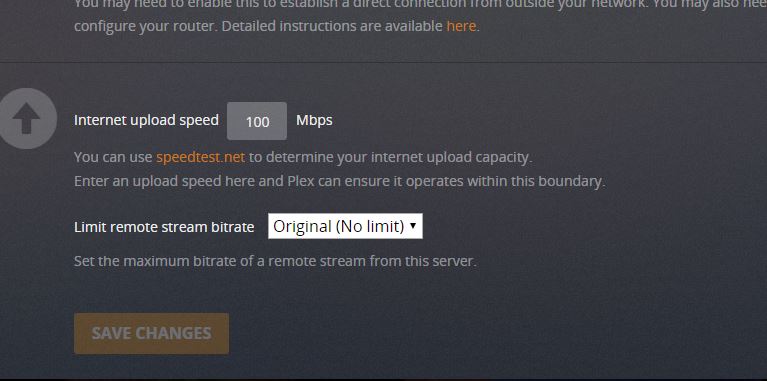Open the Limit remote stream bitrate dropdown
The height and width of the screenshot is (381, 767).
[345, 226]
